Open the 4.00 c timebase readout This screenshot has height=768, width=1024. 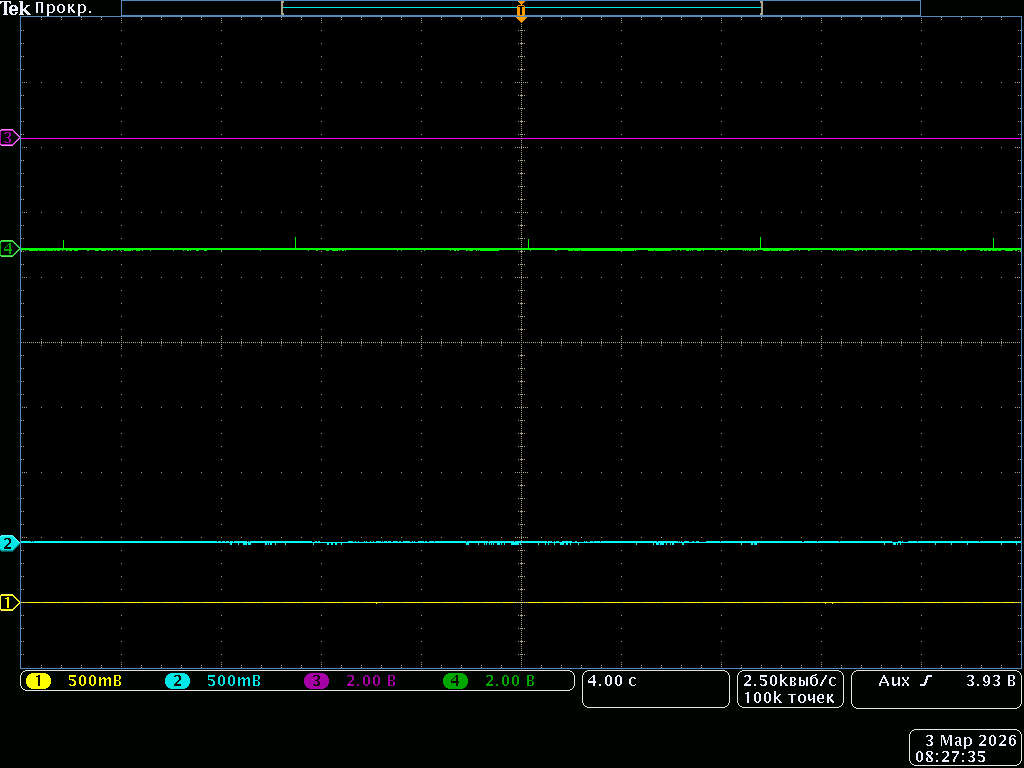(612, 681)
